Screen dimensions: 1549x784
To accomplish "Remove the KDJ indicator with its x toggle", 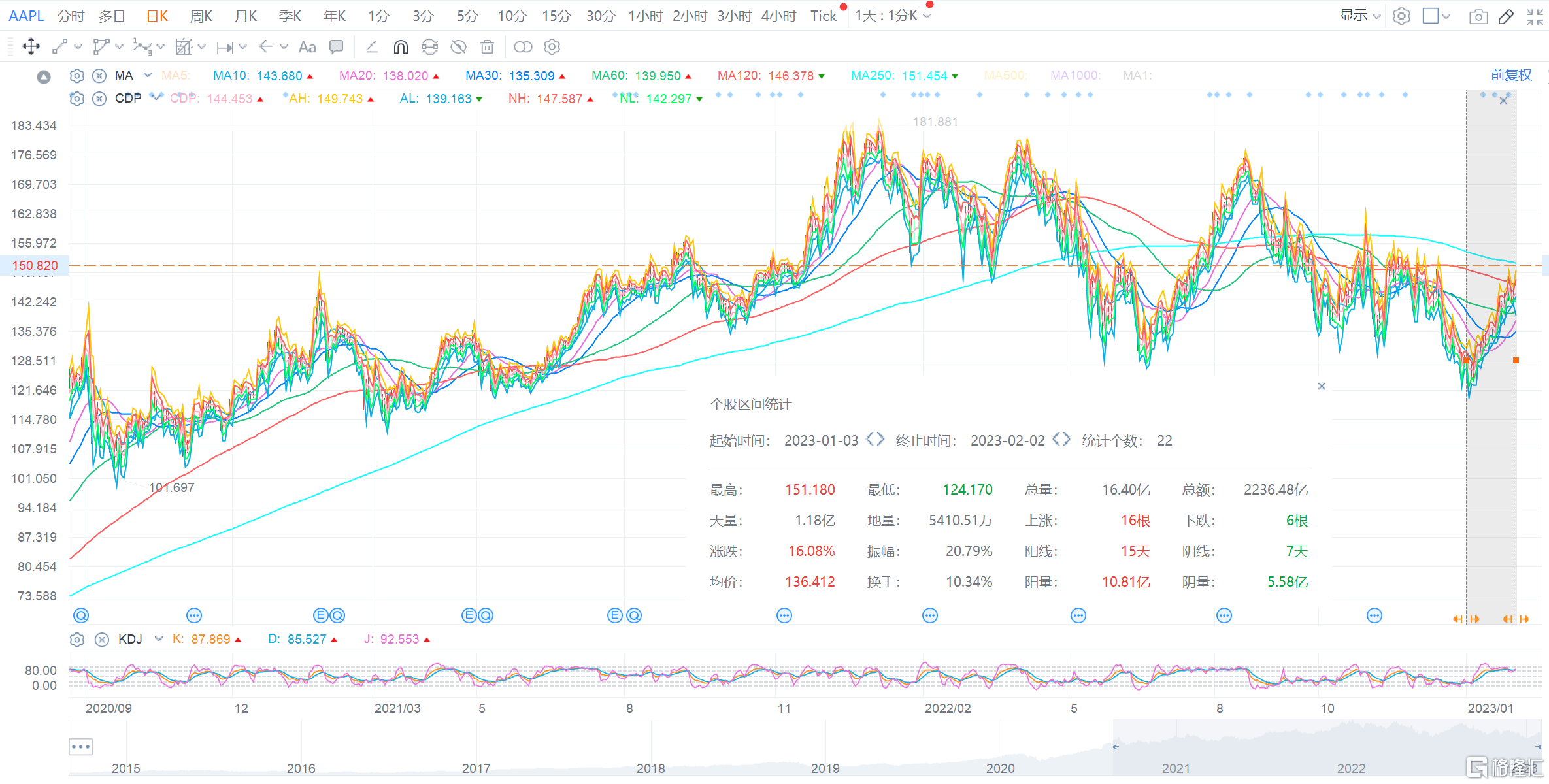I will point(102,640).
